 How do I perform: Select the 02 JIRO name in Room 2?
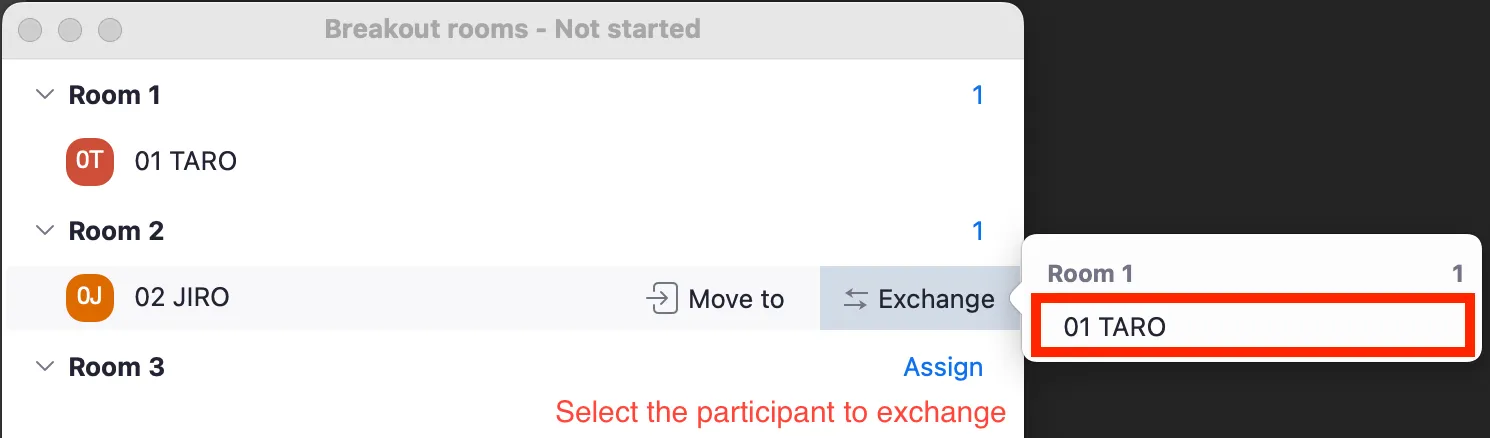(182, 298)
